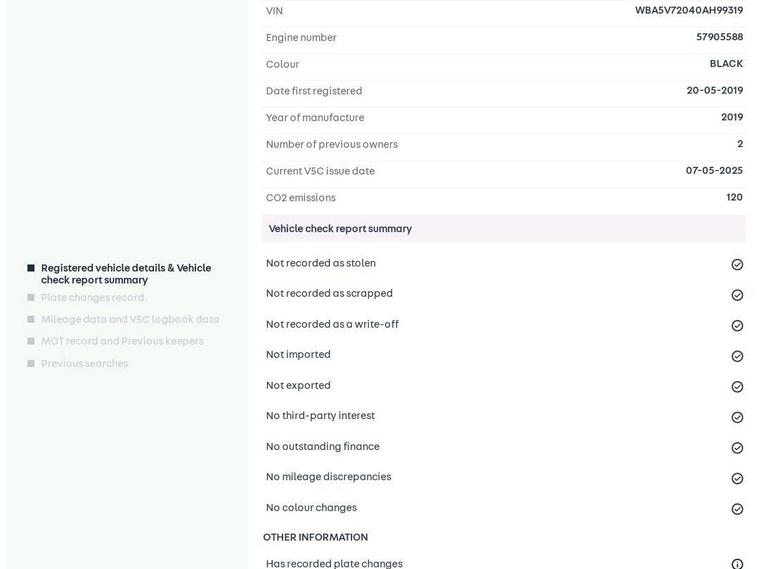Click the engine number 57905588
This screenshot has height=569, width=759.
pos(719,37)
